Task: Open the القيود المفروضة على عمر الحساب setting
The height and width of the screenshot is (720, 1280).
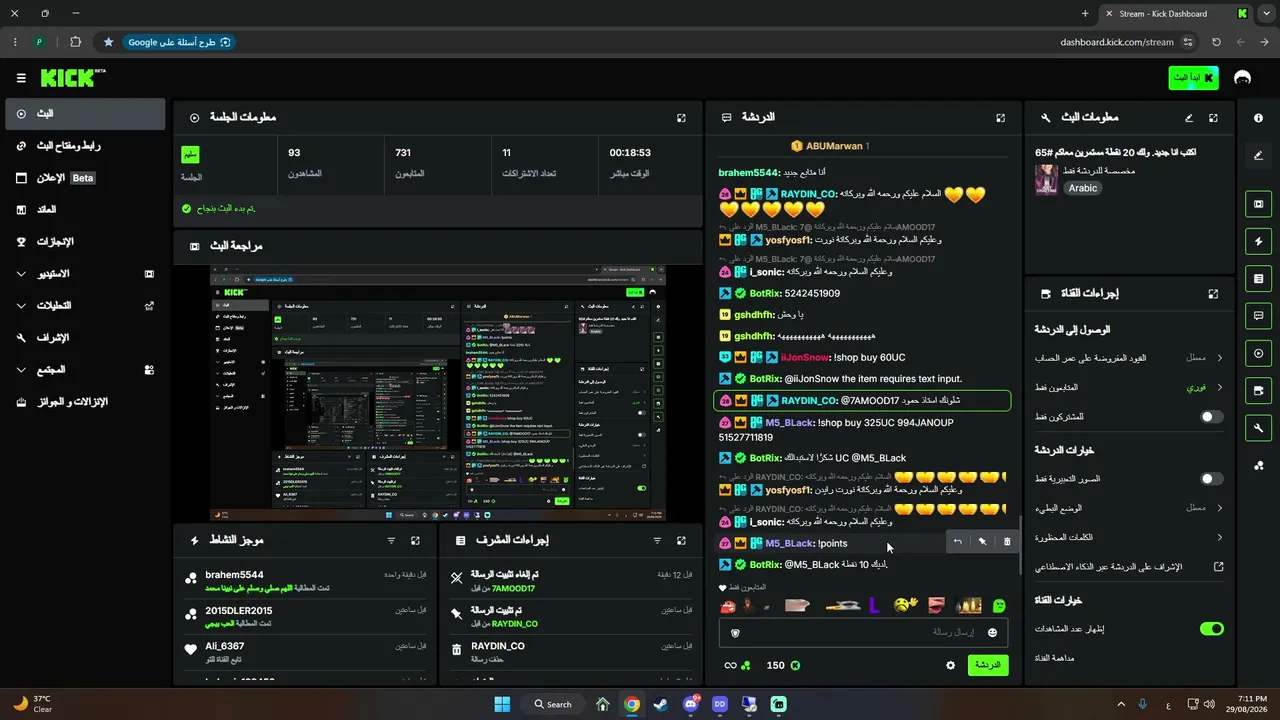Action: 1129,358
